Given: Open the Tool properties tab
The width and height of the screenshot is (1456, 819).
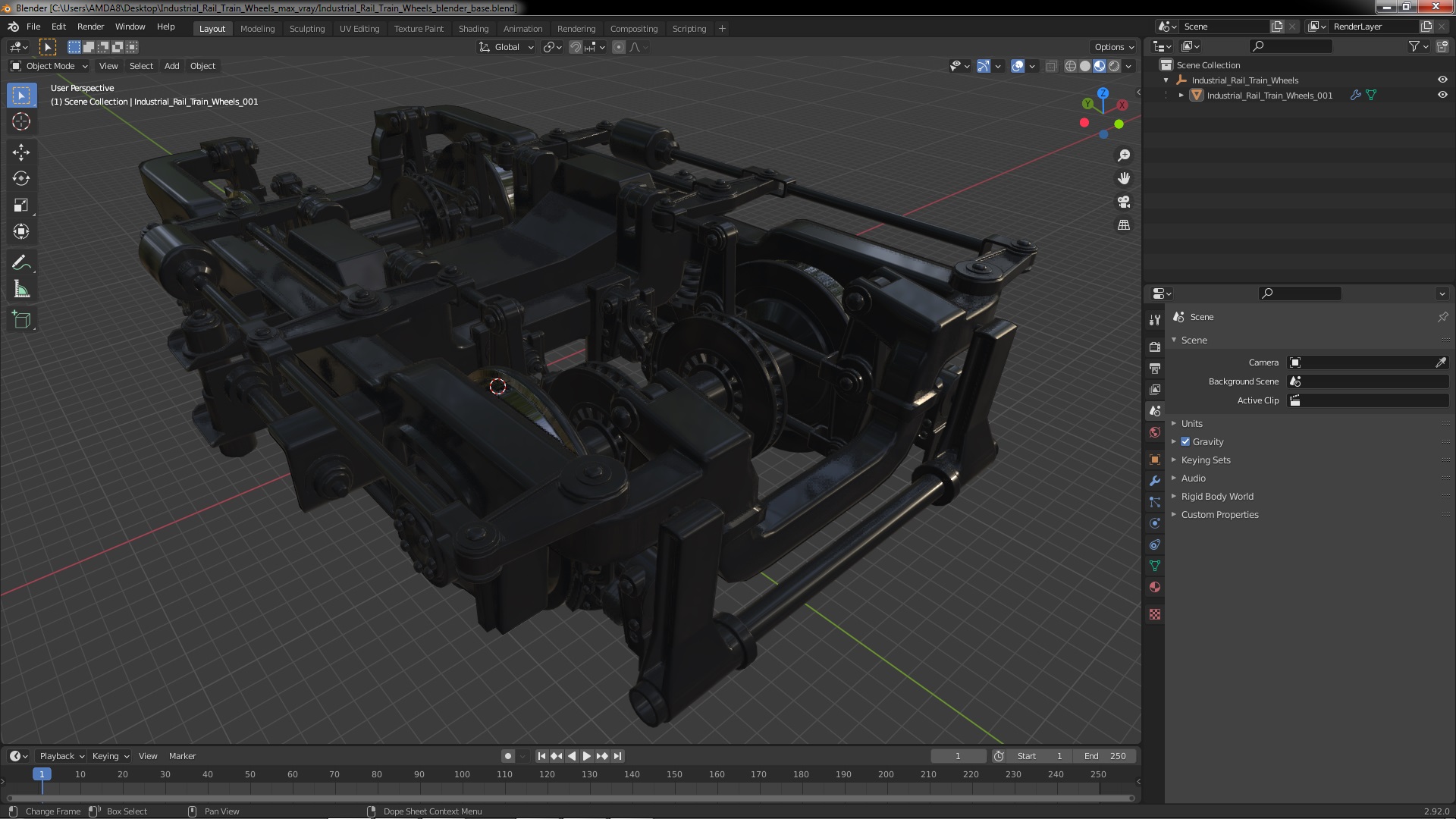Looking at the screenshot, I should (1155, 320).
